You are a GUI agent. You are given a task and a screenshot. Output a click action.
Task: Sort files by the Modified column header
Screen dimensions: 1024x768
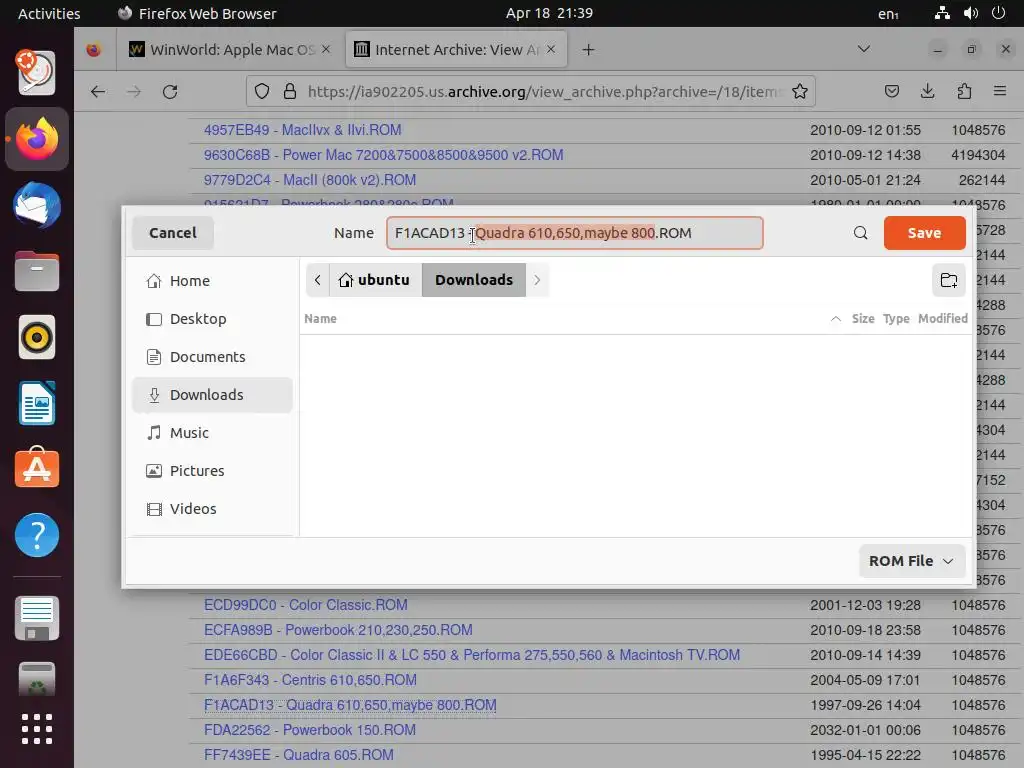942,319
